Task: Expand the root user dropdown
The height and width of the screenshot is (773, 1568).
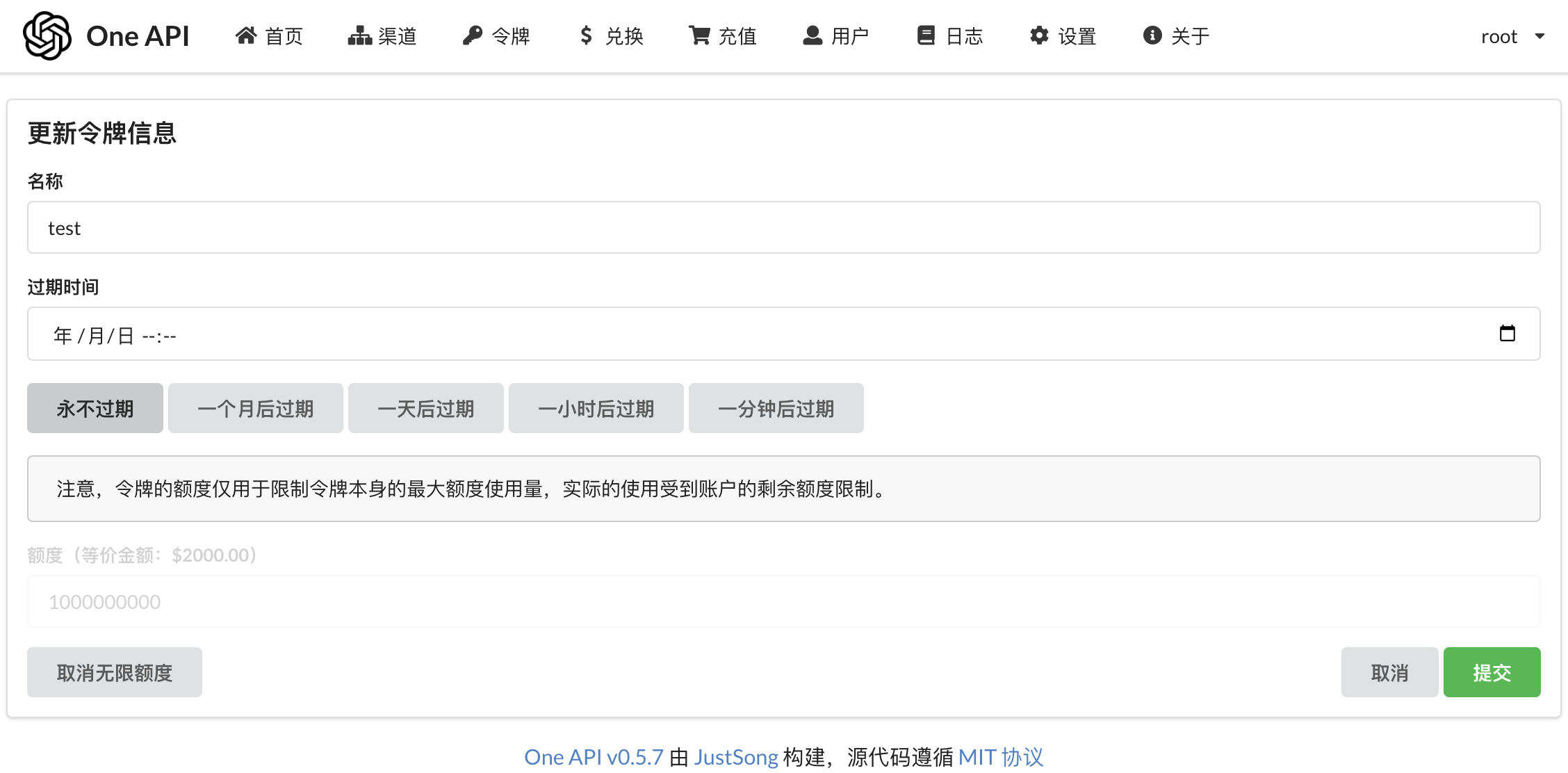Action: click(x=1512, y=36)
